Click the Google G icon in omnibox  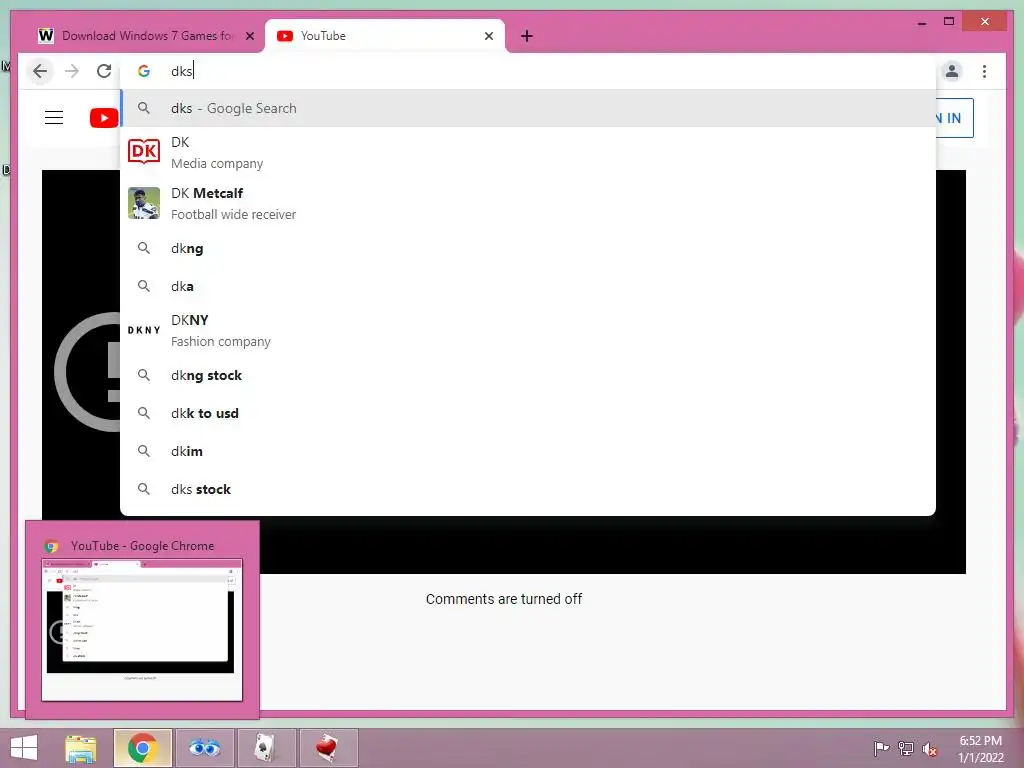coord(144,71)
